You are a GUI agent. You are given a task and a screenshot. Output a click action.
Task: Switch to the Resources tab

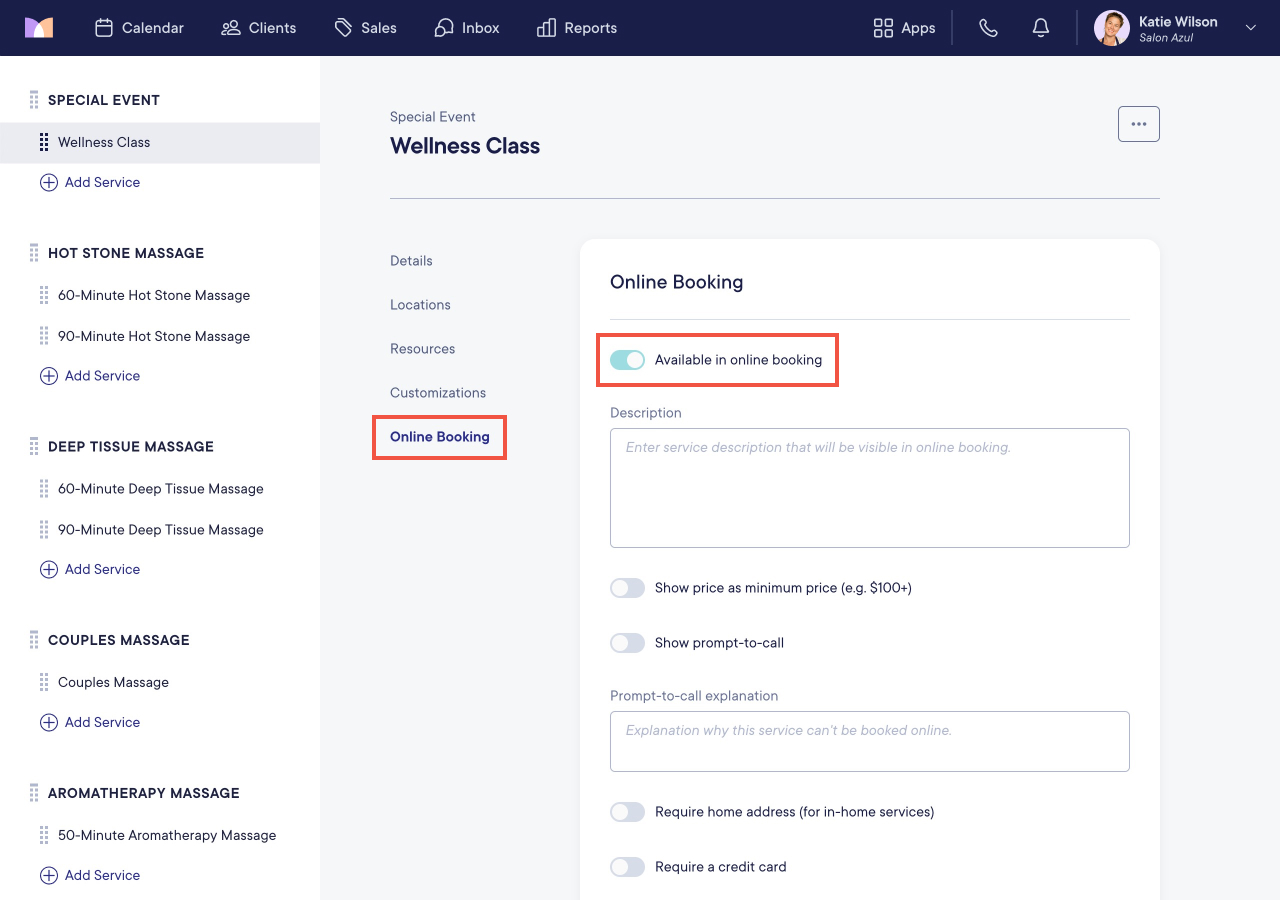pyautogui.click(x=422, y=349)
